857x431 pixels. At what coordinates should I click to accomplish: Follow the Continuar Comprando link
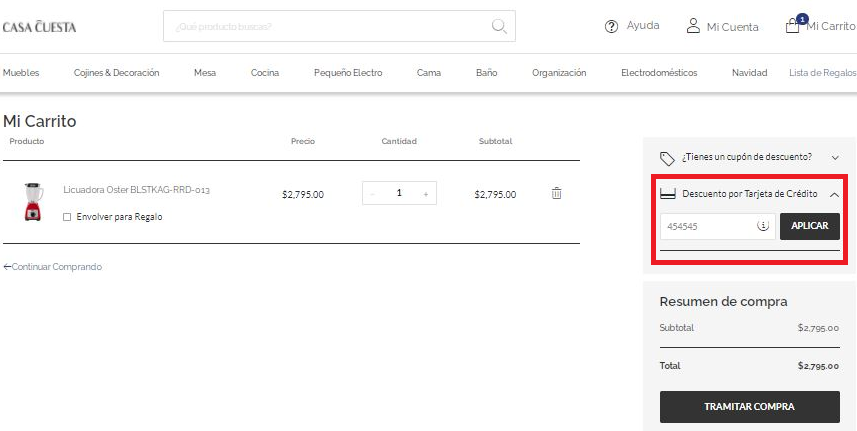point(53,267)
